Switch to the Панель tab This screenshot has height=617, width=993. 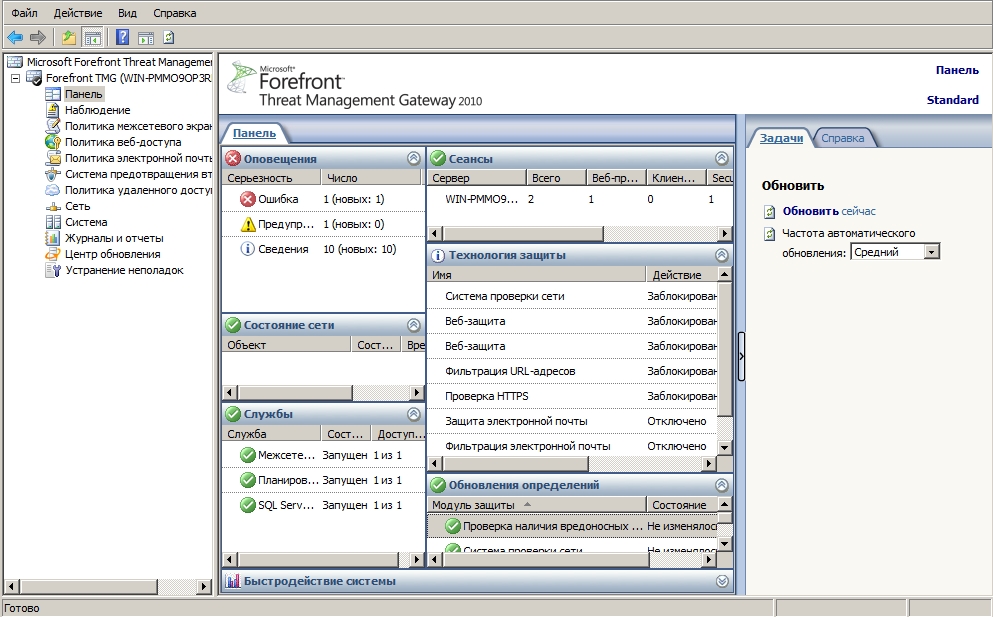(254, 133)
